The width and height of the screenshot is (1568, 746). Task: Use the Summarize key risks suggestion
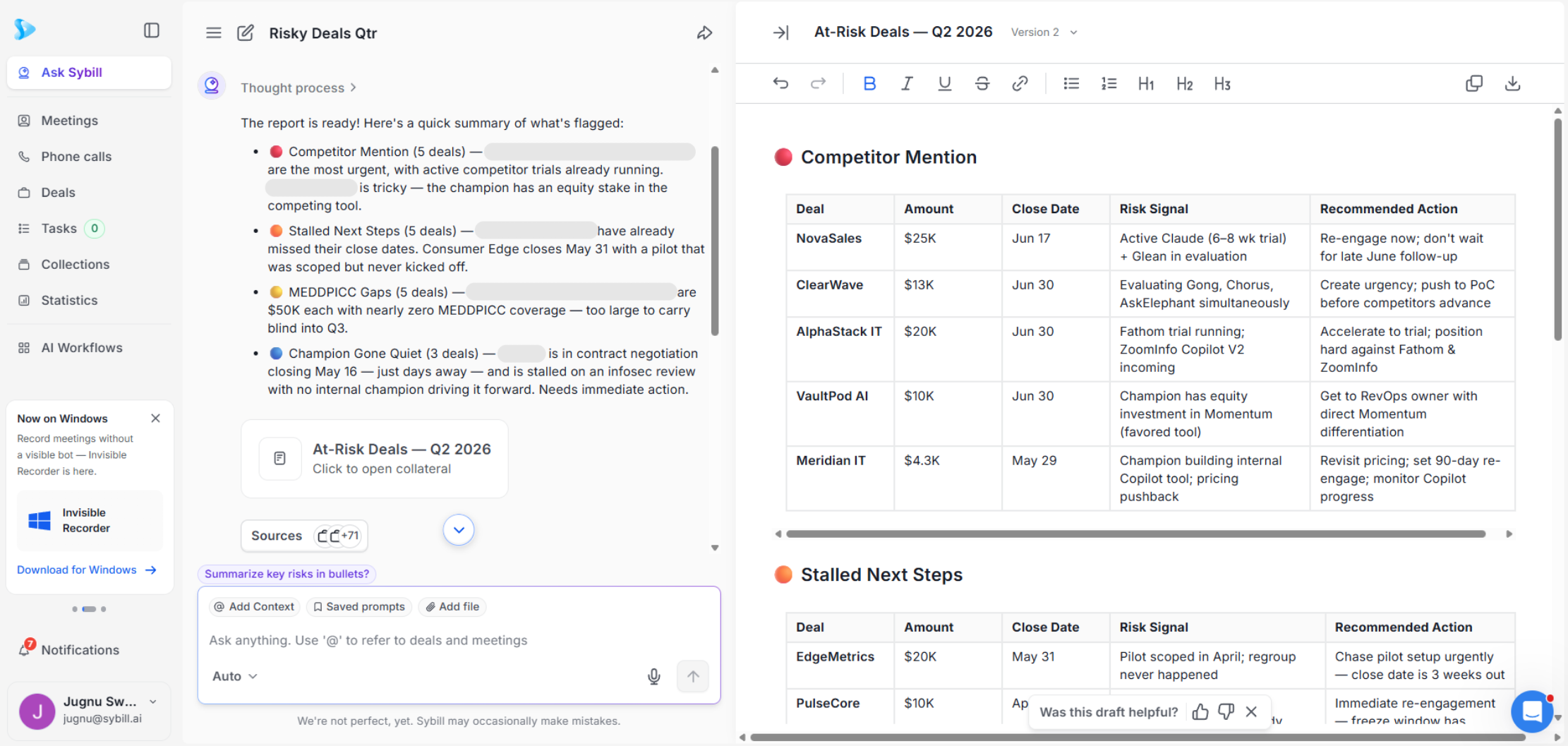coord(287,574)
